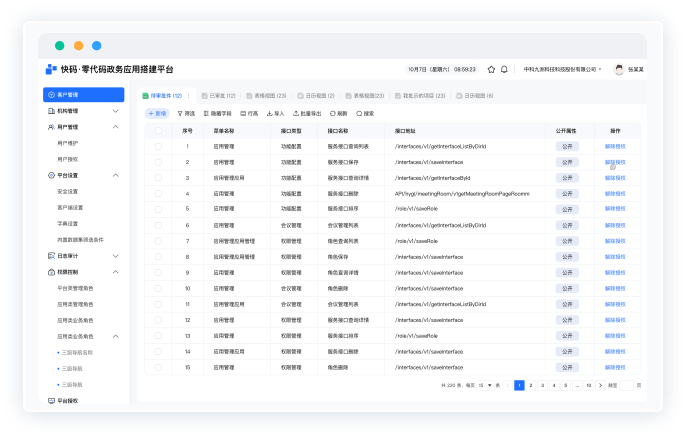Viewport: 686px width, 437px height.
Task: Check the checkbox for row 1
Action: pyautogui.click(x=157, y=146)
